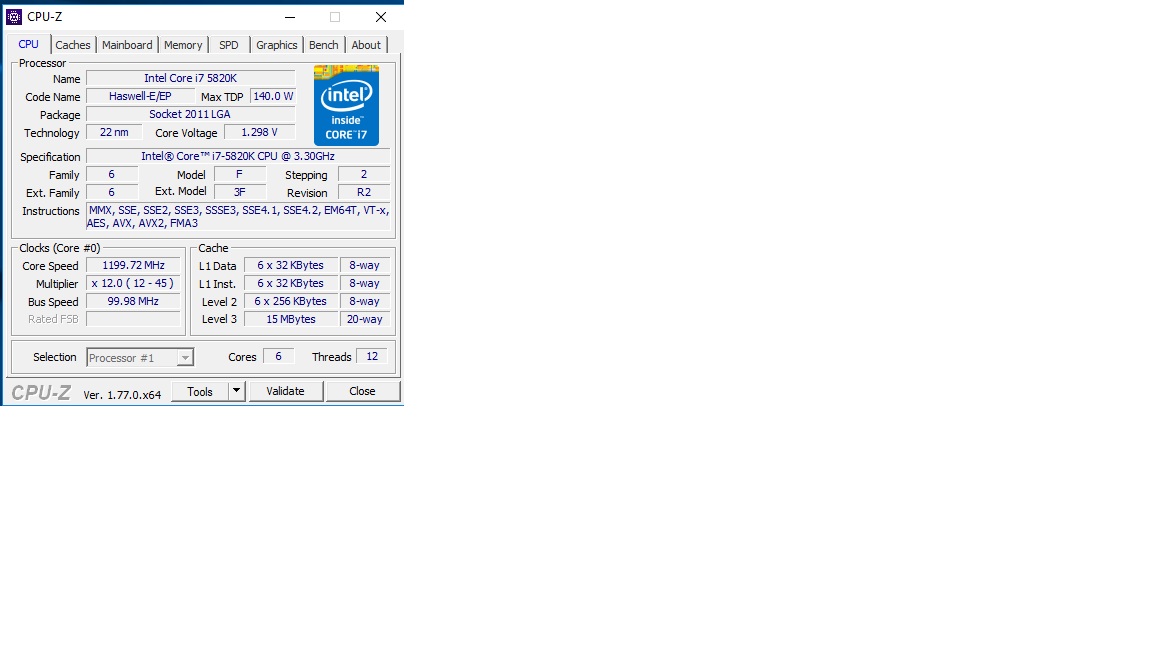Show the About tab
Image resolution: width=1152 pixels, height=648 pixels.
[x=366, y=45]
